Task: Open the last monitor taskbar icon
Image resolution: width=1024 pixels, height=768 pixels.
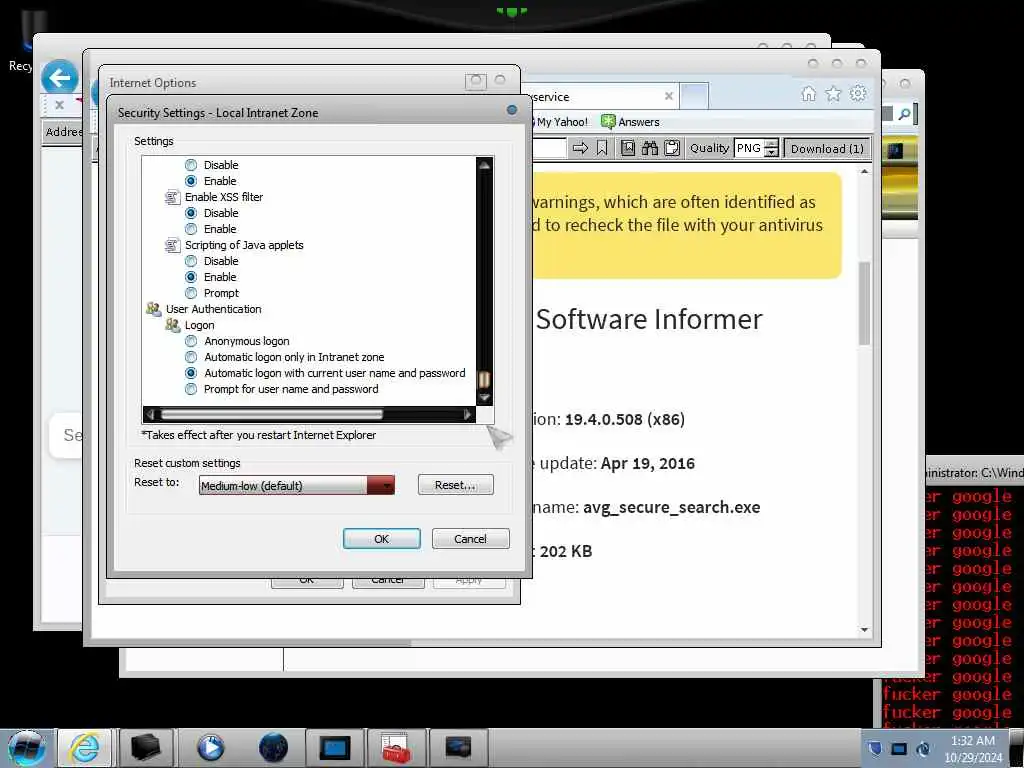Action: click(458, 747)
